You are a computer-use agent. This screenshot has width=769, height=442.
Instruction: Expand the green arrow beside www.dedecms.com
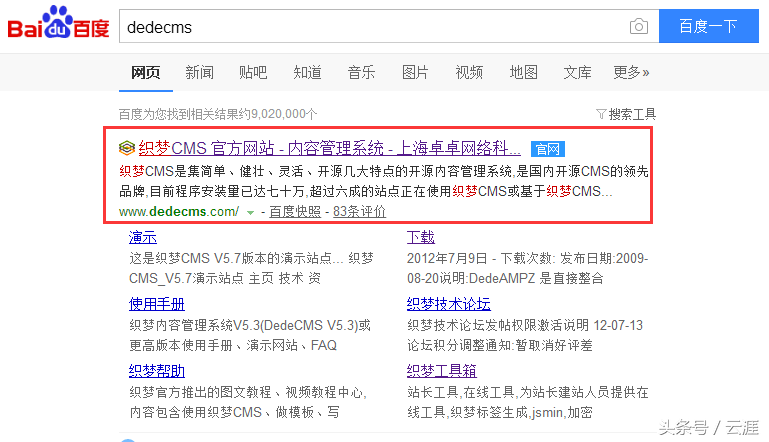click(x=250, y=212)
